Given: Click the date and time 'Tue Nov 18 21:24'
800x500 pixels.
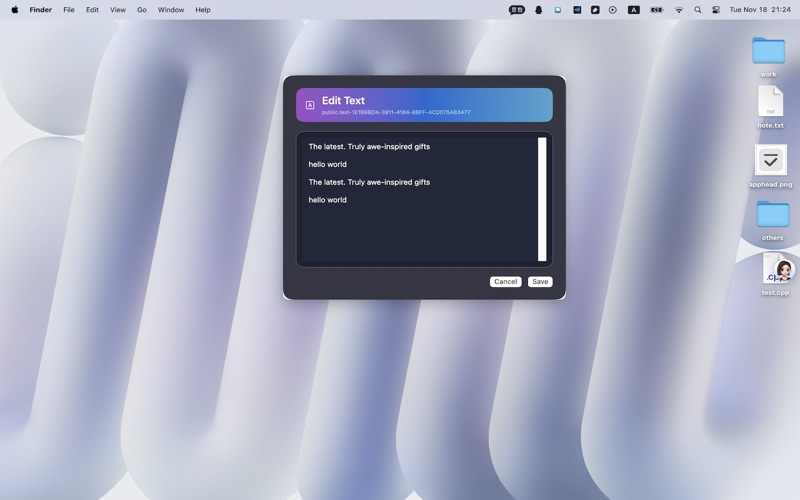Looking at the screenshot, I should click(760, 10).
